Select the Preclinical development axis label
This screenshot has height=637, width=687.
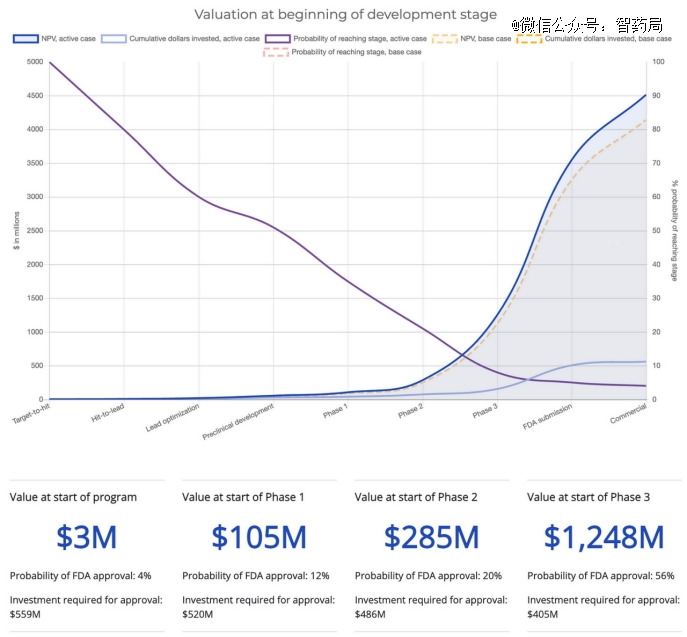coord(238,421)
